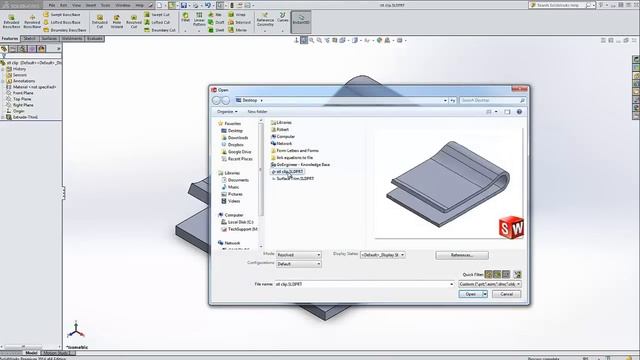Expand the History folder in feature tree
This screenshot has height=360, width=640.
(3, 69)
